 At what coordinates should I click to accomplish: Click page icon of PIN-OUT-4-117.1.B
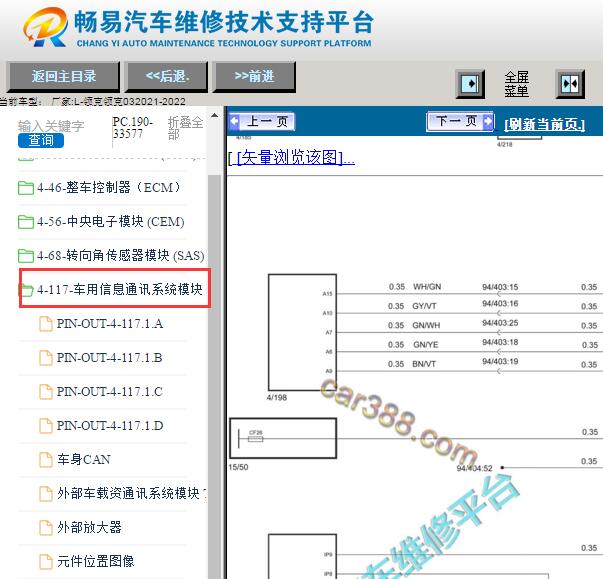click(x=46, y=358)
